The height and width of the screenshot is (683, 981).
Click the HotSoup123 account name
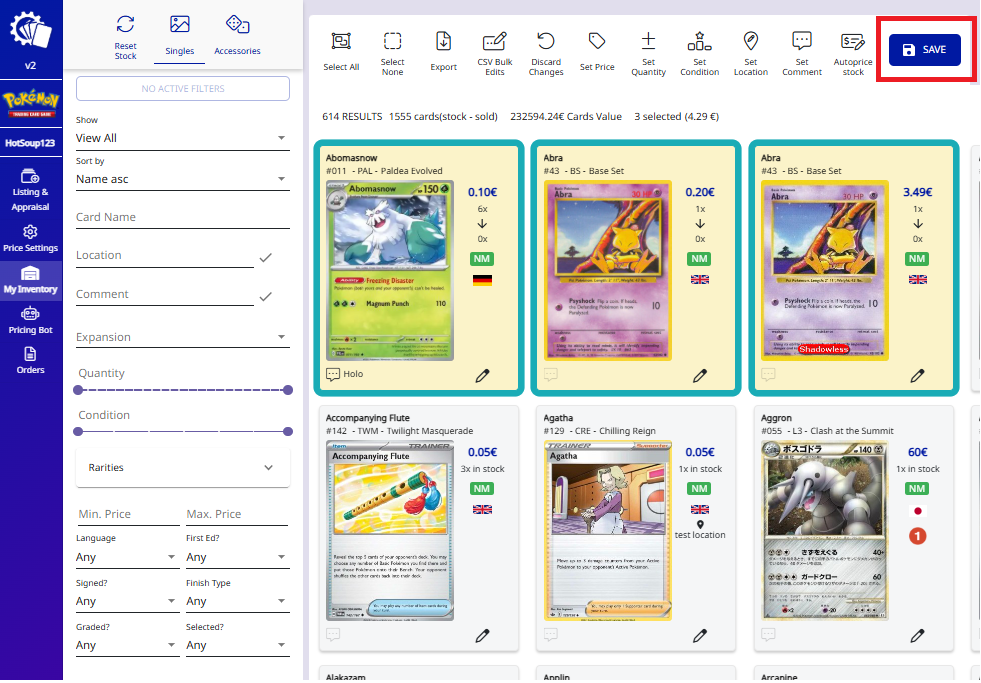[x=31, y=143]
